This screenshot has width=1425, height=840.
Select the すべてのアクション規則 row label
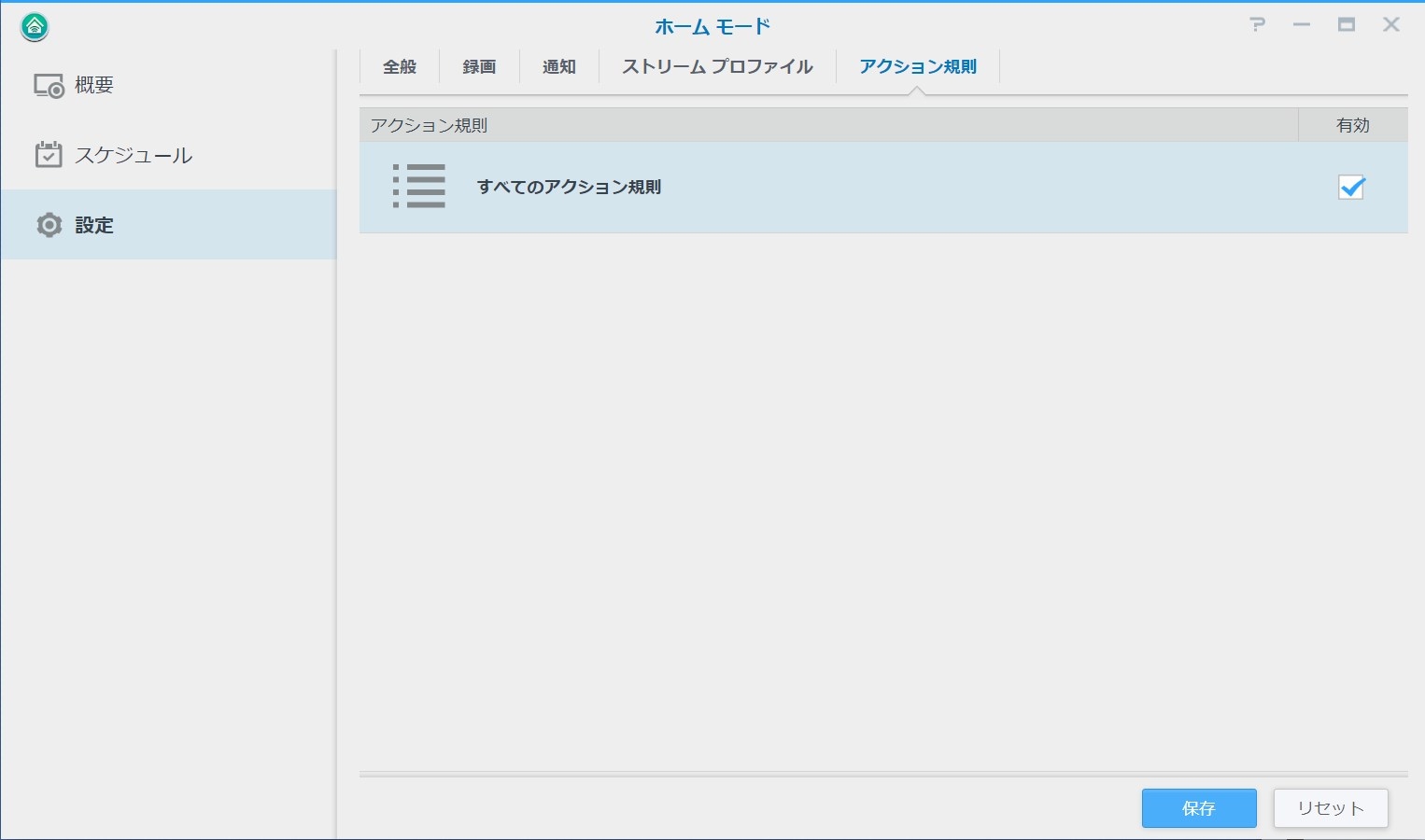(x=569, y=188)
